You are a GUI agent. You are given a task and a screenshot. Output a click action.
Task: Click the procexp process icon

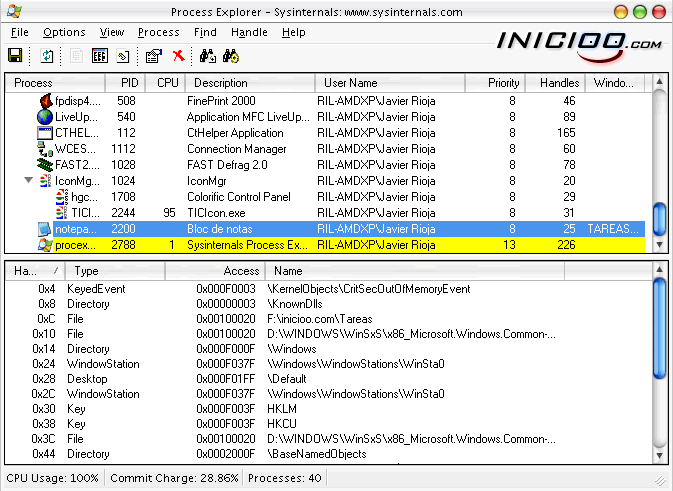[x=45, y=245]
